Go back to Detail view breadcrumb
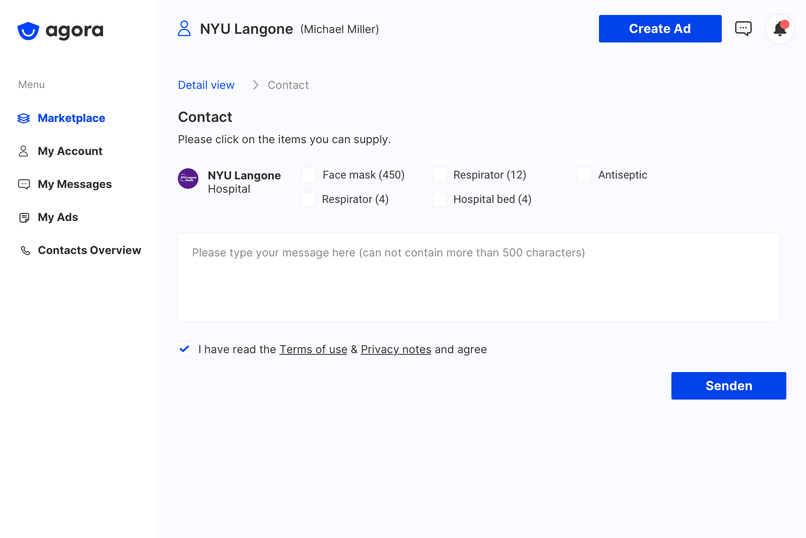806x538 pixels. pos(206,85)
